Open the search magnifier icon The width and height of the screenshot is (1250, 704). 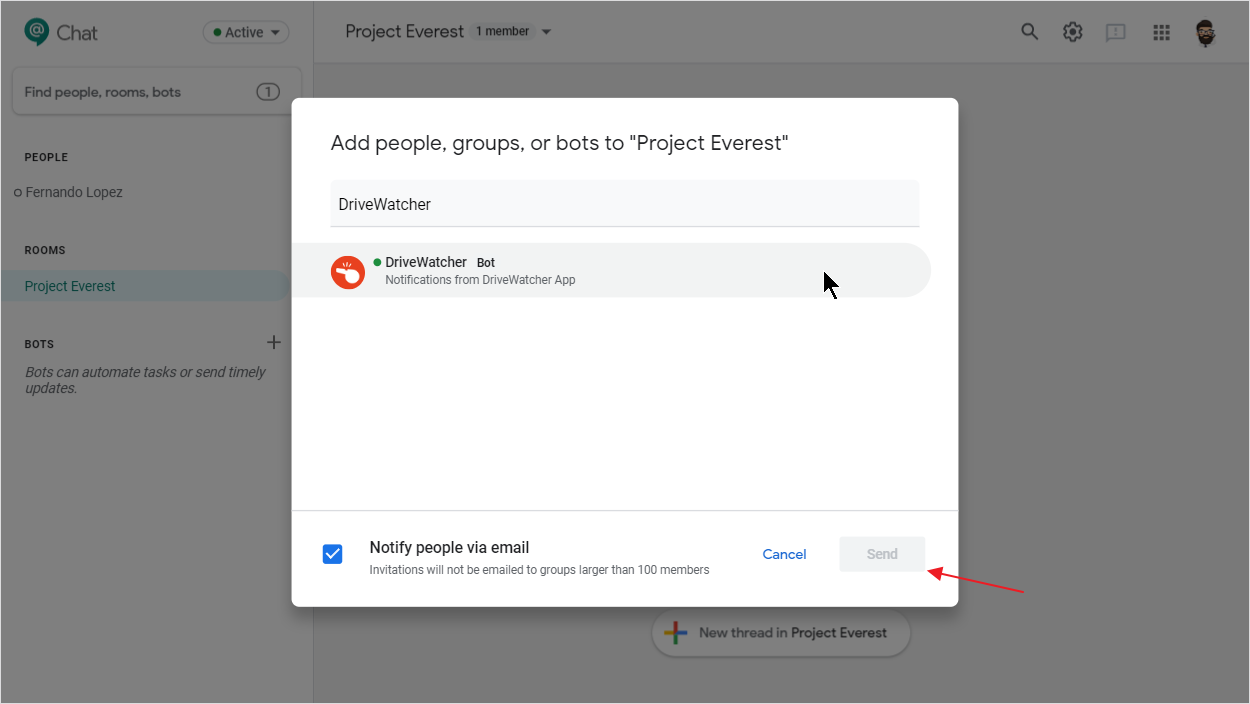(x=1029, y=31)
